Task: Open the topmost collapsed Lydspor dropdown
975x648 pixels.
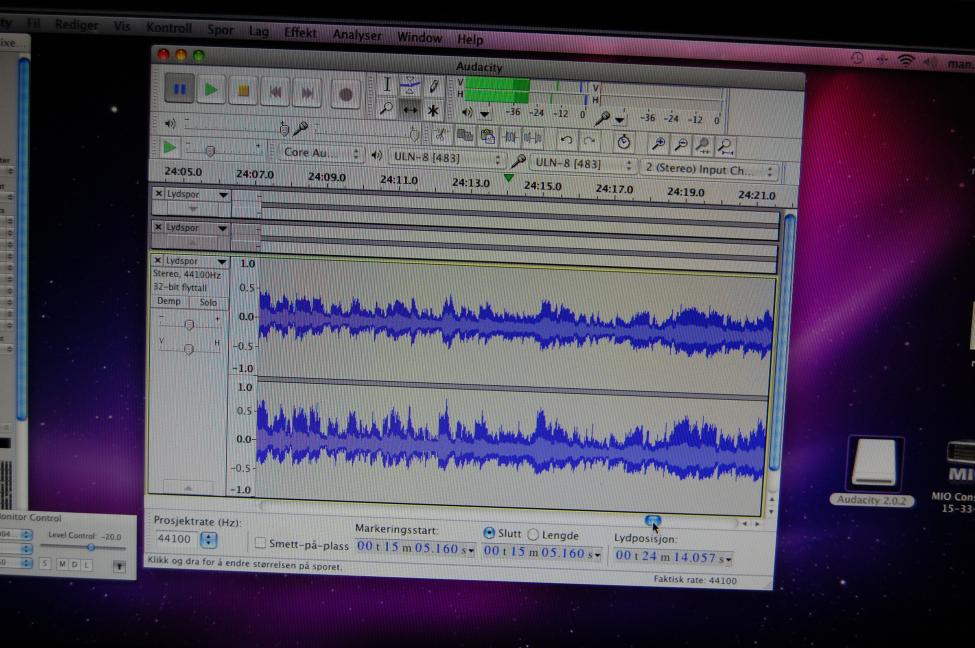Action: 223,195
